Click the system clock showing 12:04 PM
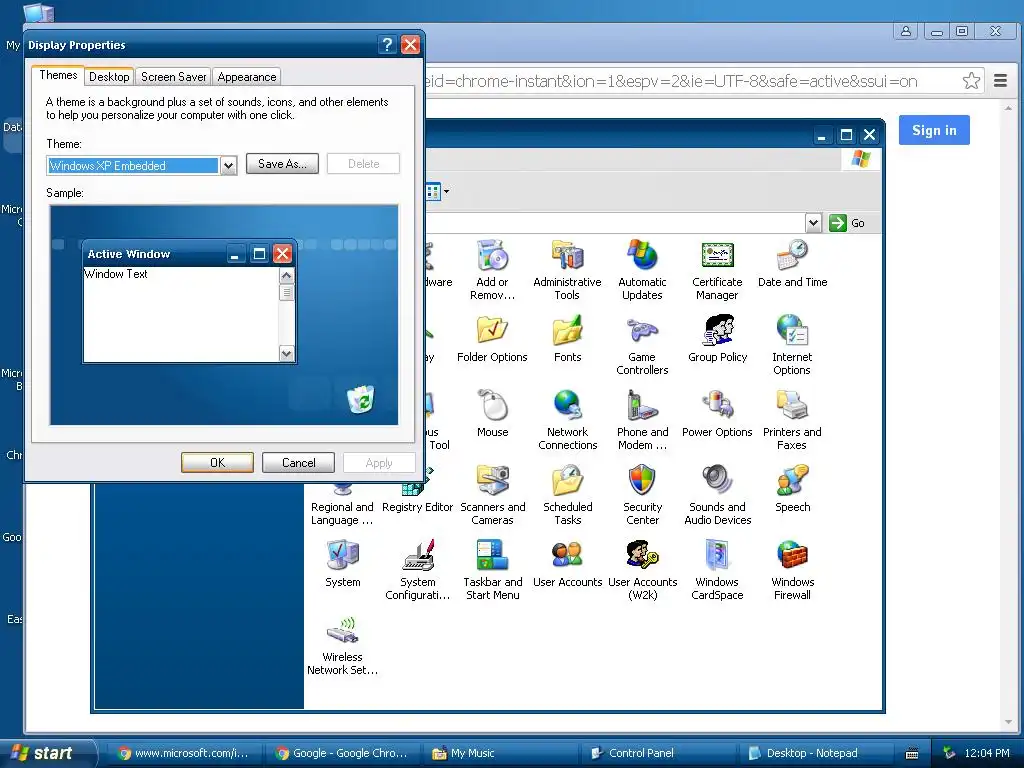 point(987,753)
